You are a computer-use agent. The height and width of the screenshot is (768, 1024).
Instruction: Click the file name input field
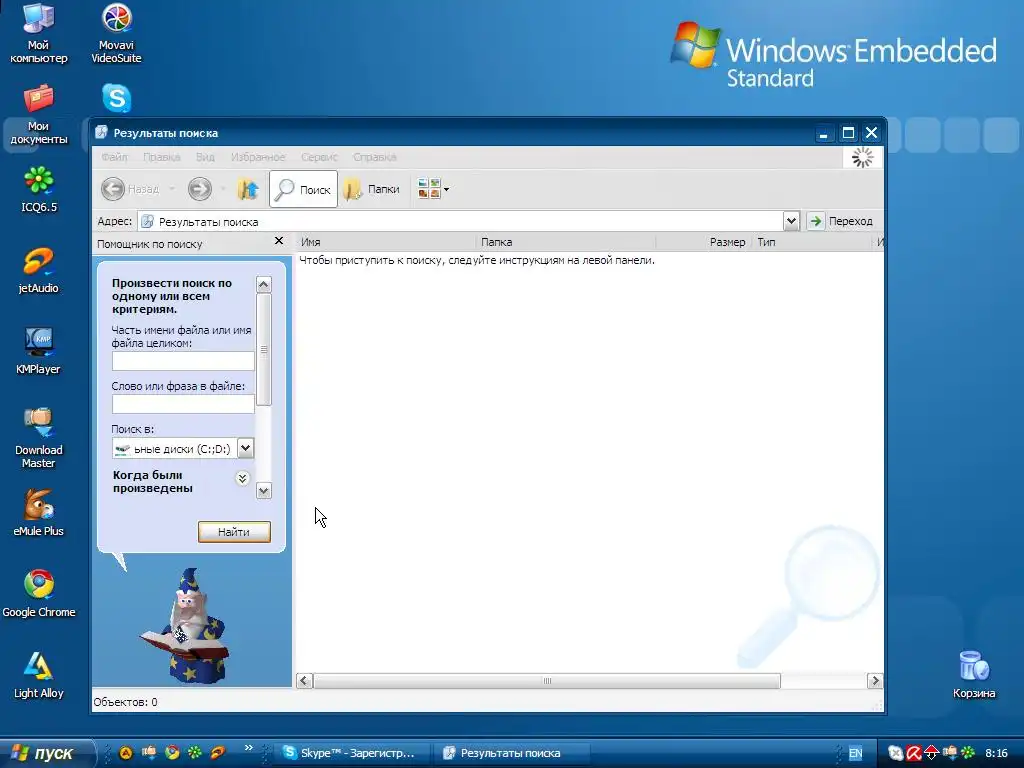click(x=183, y=361)
